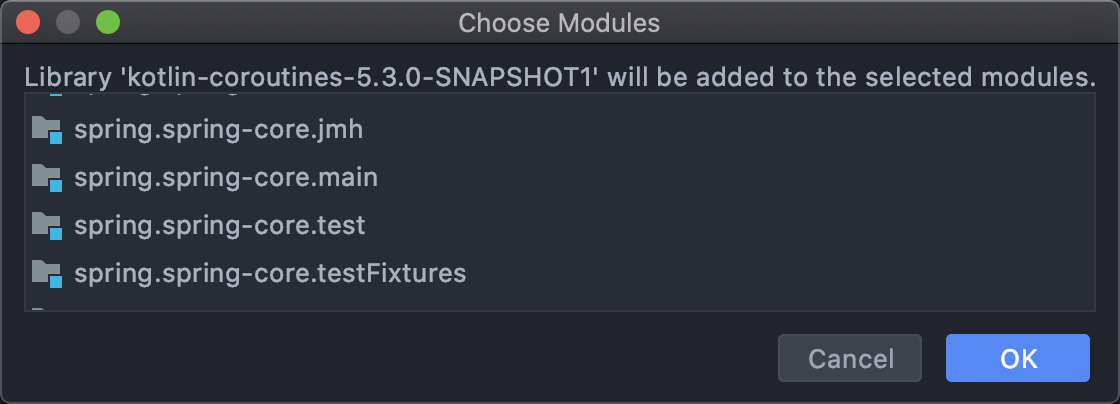Screen dimensions: 1120x404
Task: Choose the spring.spring-core.test module name
Action: pyautogui.click(x=220, y=226)
